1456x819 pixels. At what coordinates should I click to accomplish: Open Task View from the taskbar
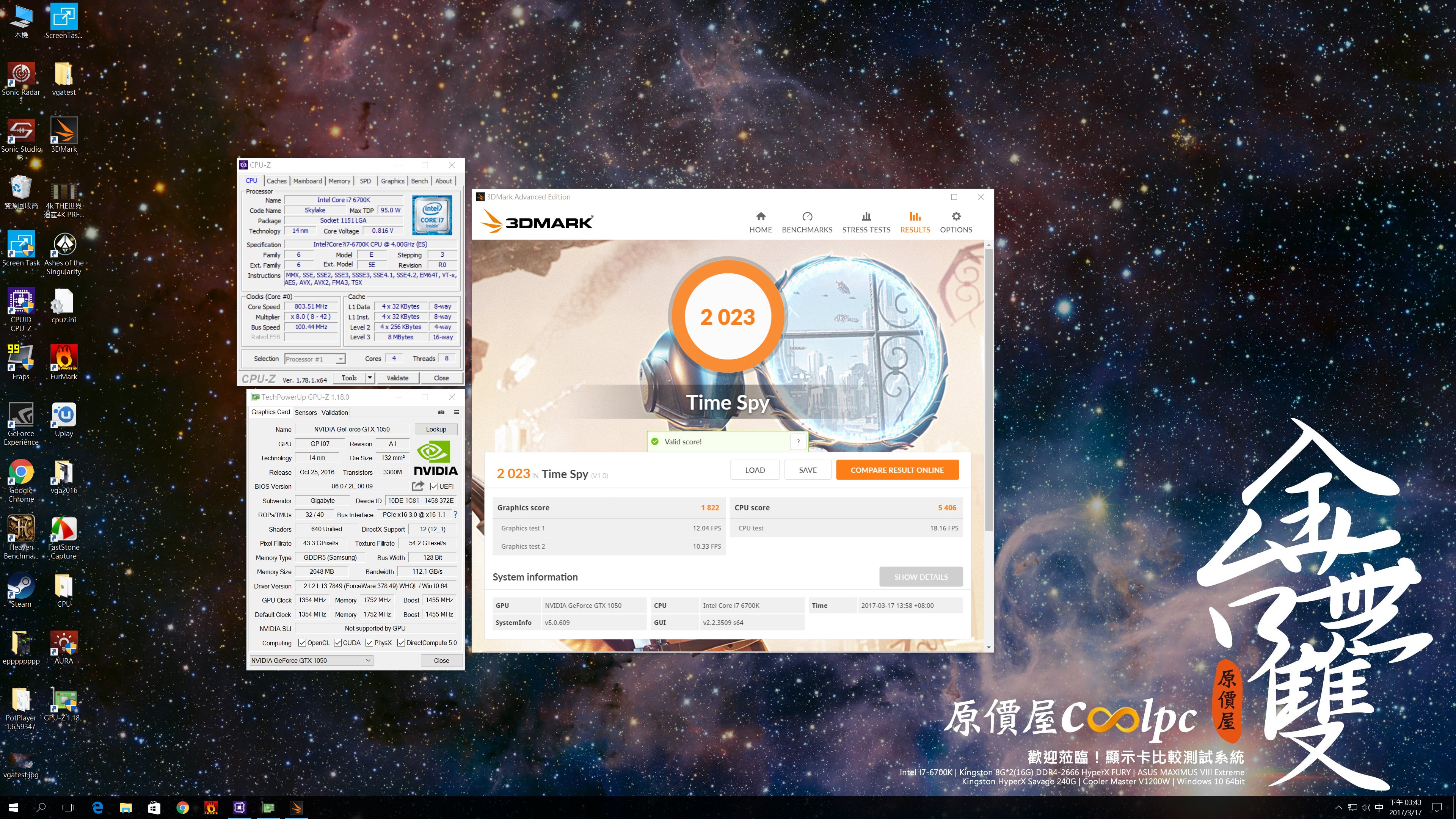[x=68, y=808]
